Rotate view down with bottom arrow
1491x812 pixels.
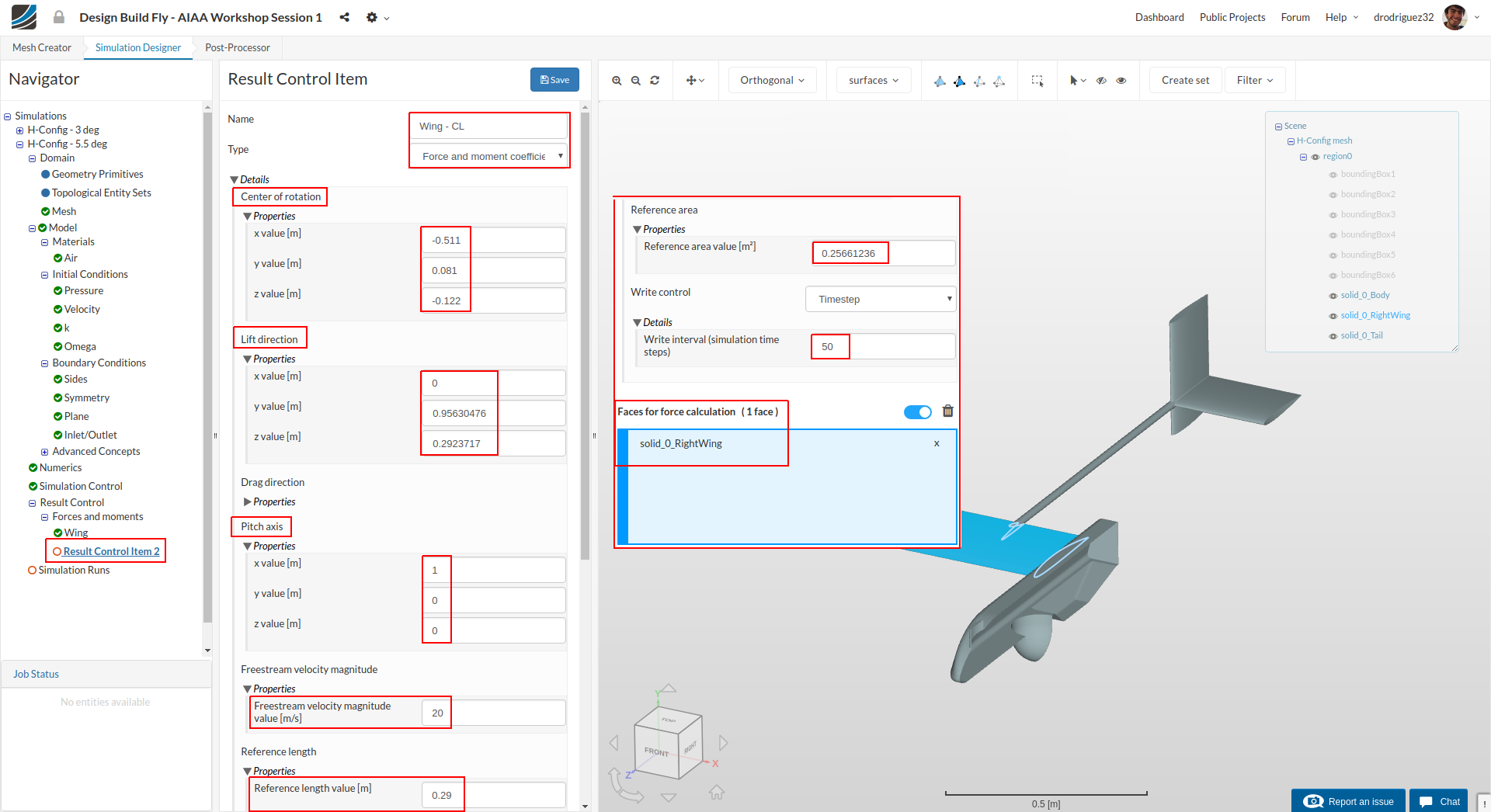click(x=669, y=797)
